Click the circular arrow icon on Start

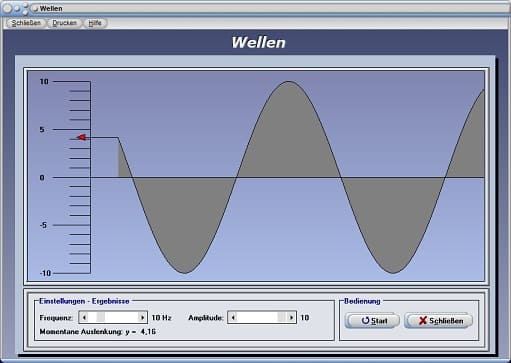coord(365,320)
